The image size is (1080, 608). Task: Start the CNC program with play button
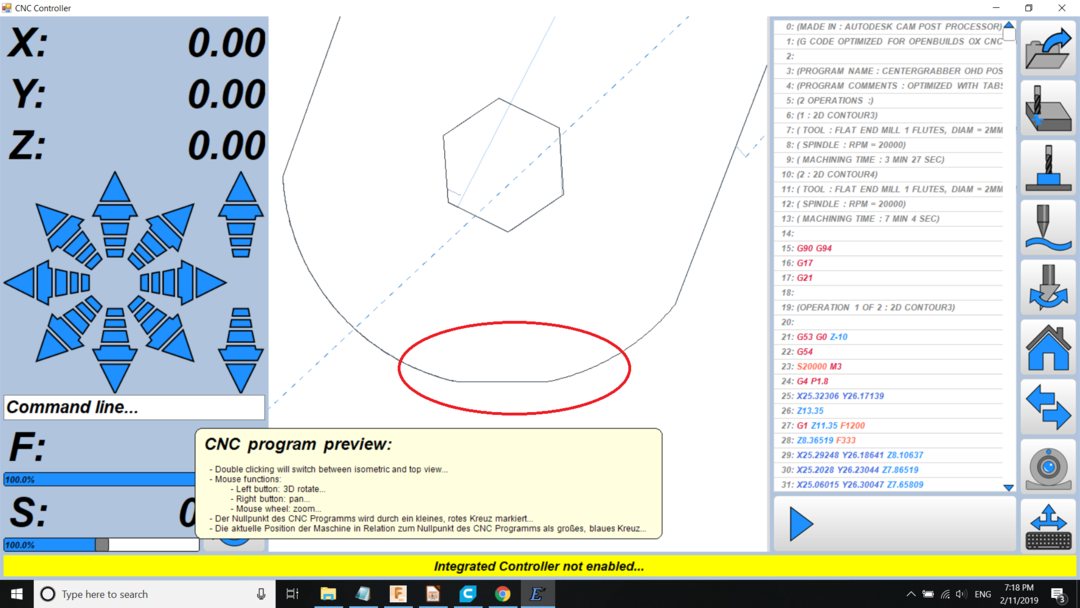tap(801, 524)
